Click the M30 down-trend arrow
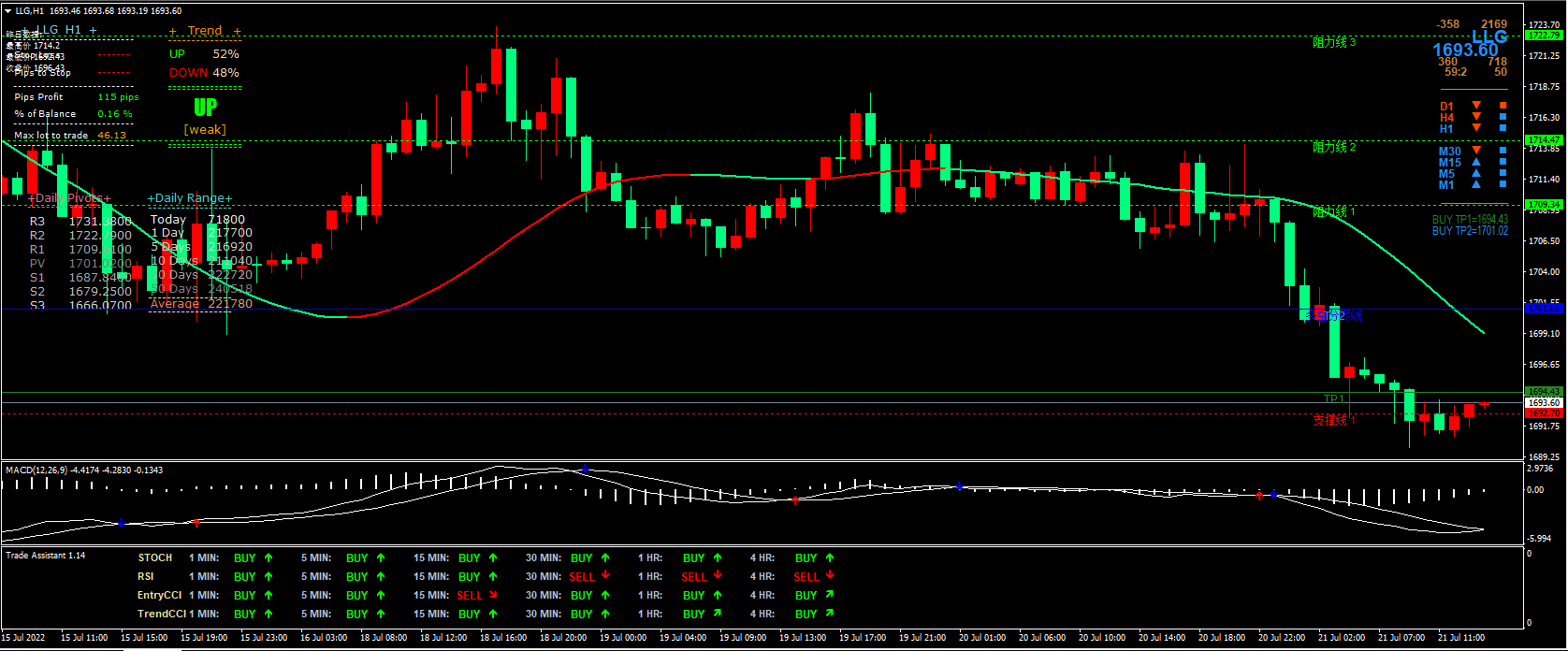 [x=1476, y=151]
